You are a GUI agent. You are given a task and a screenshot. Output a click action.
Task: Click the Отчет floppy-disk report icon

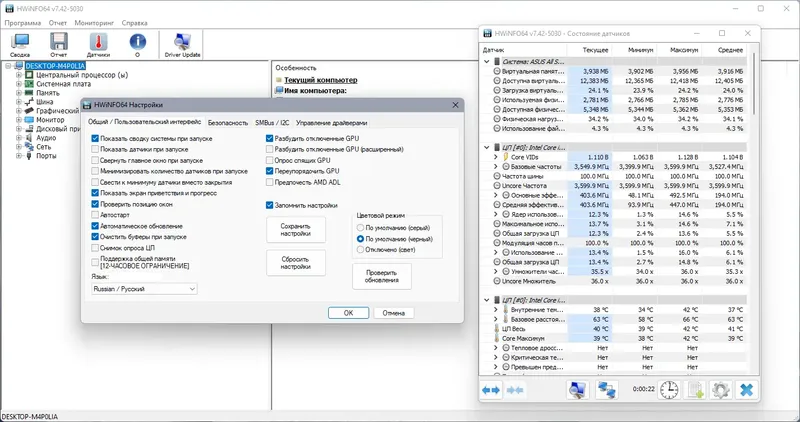coord(59,44)
